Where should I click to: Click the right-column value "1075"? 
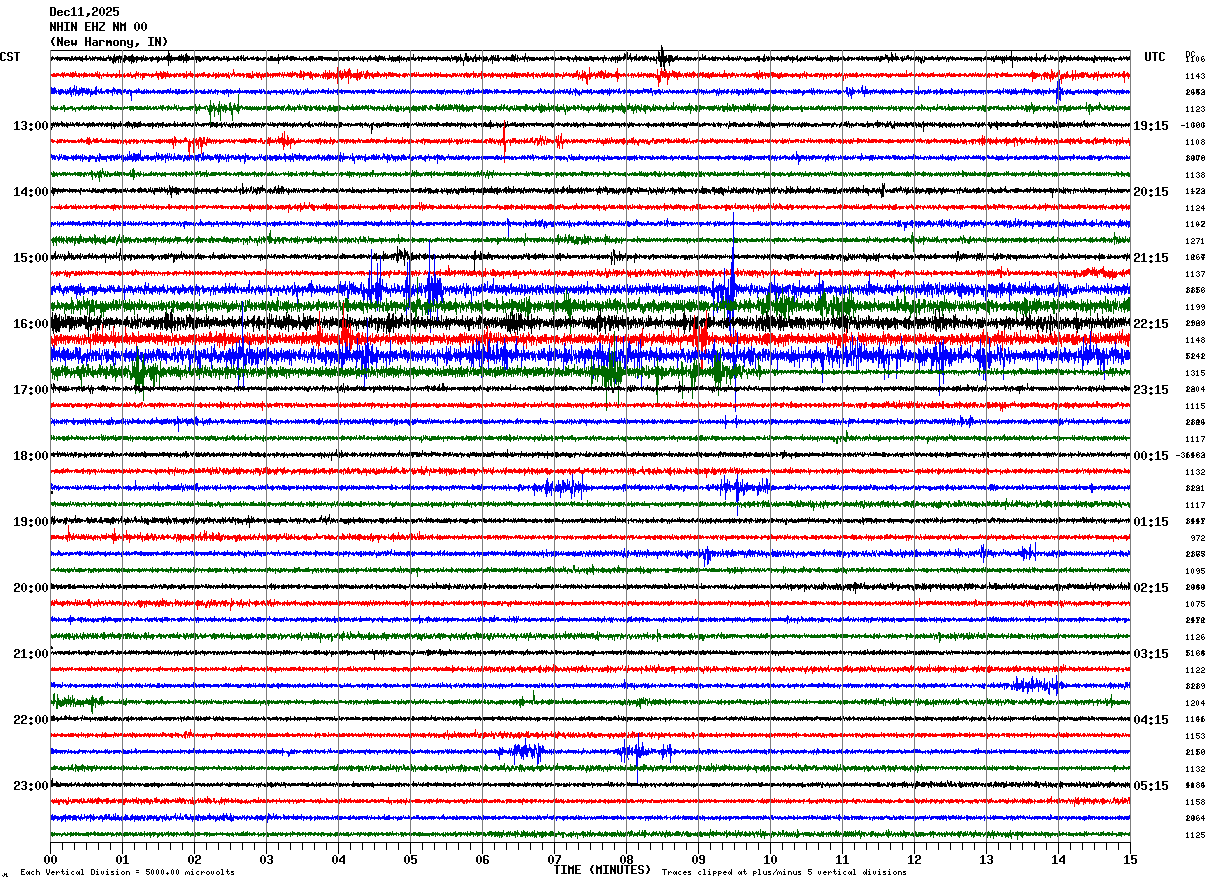point(1195,604)
